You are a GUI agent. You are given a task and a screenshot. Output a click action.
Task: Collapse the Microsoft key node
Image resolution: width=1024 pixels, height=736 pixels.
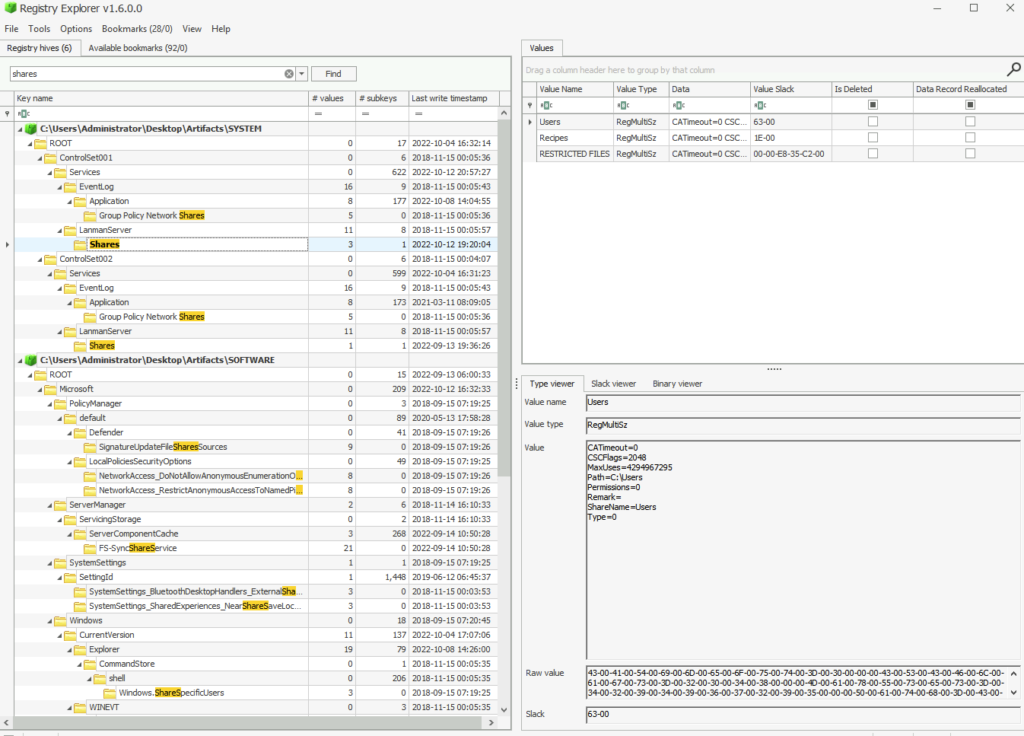click(x=40, y=389)
